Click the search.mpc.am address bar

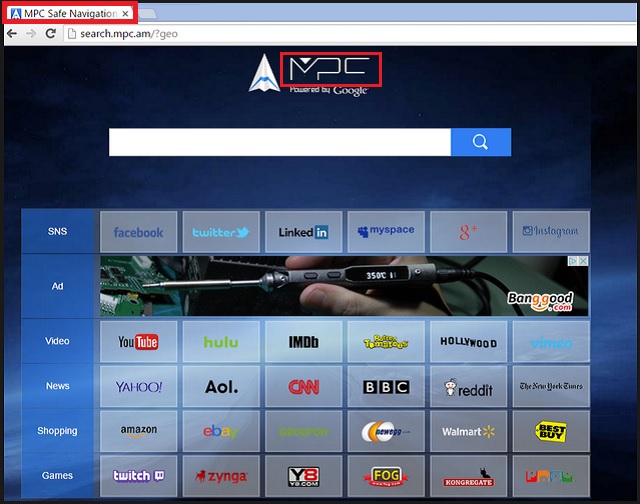click(x=351, y=34)
